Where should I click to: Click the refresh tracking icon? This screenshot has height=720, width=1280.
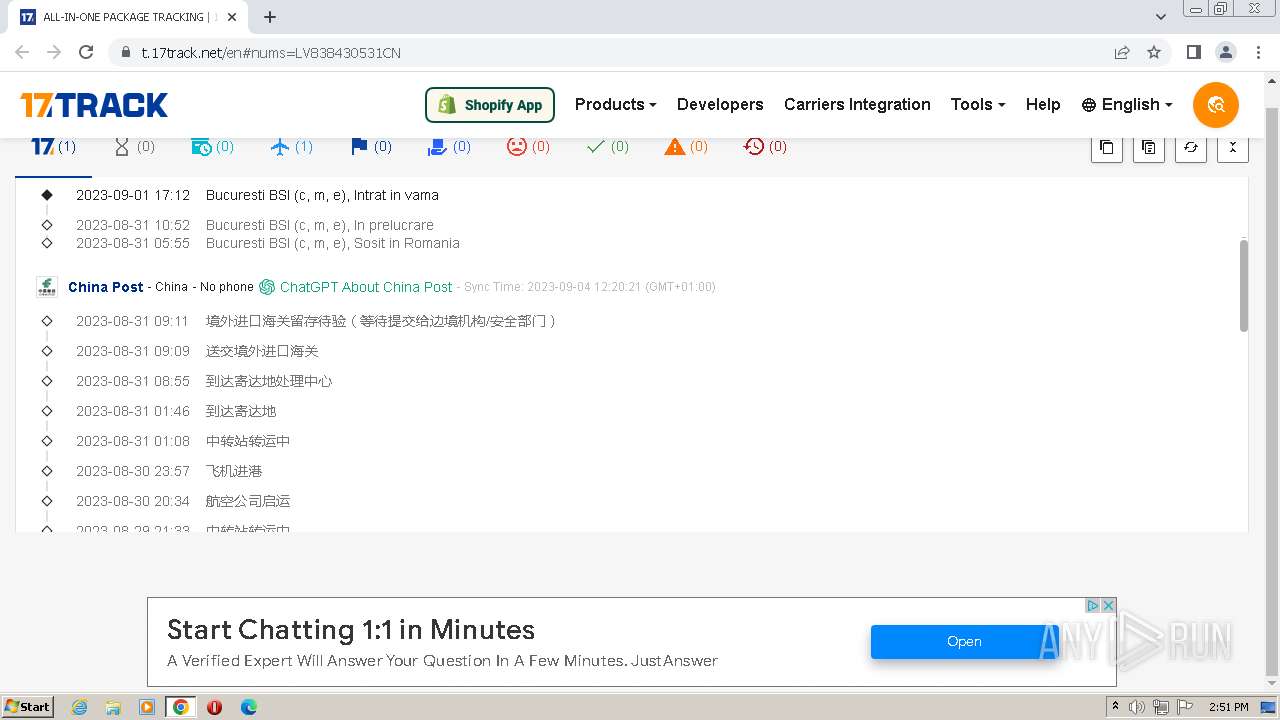pos(1190,147)
